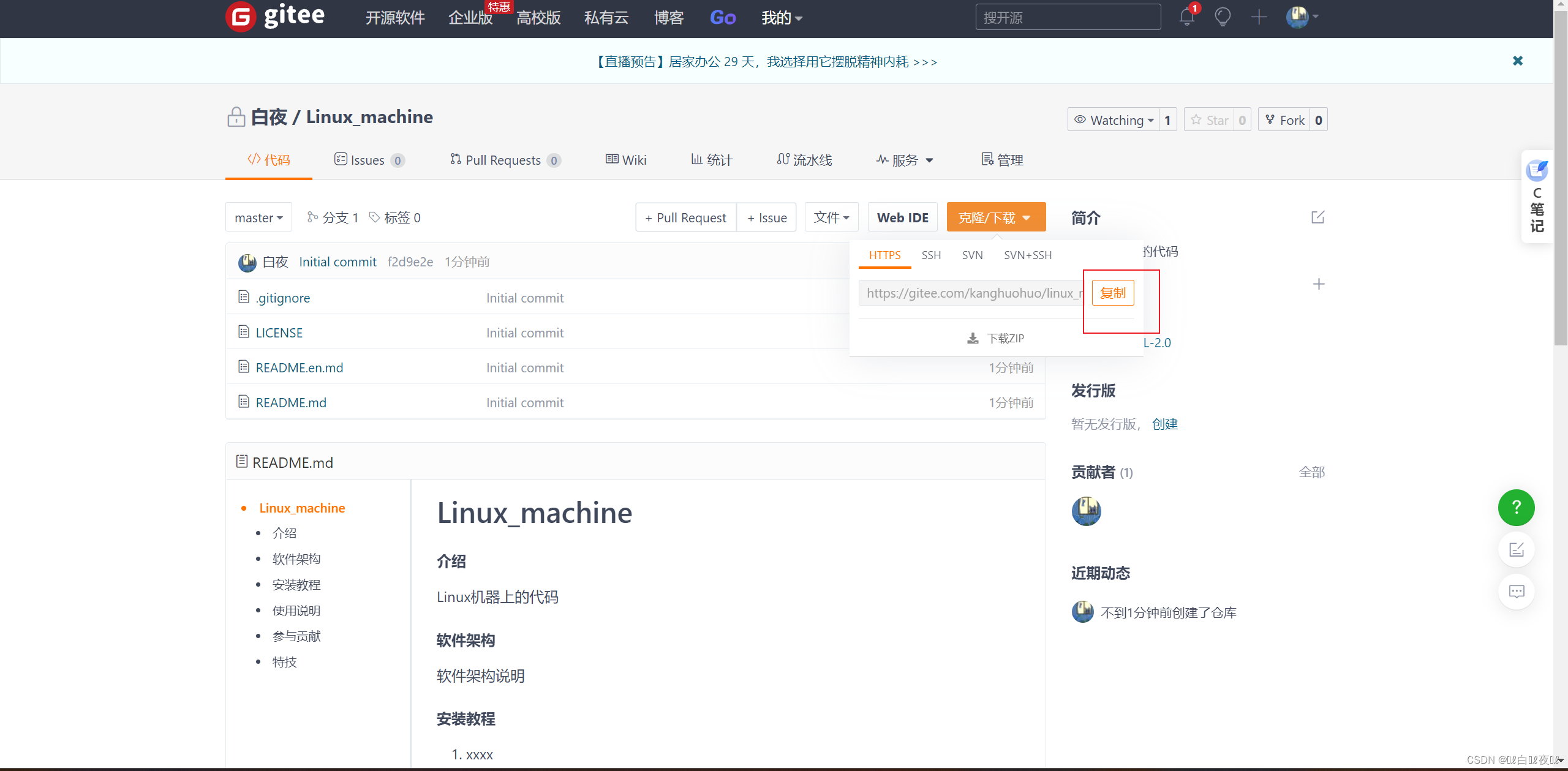
Task: Click 创建 to create a release
Action: point(1165,424)
